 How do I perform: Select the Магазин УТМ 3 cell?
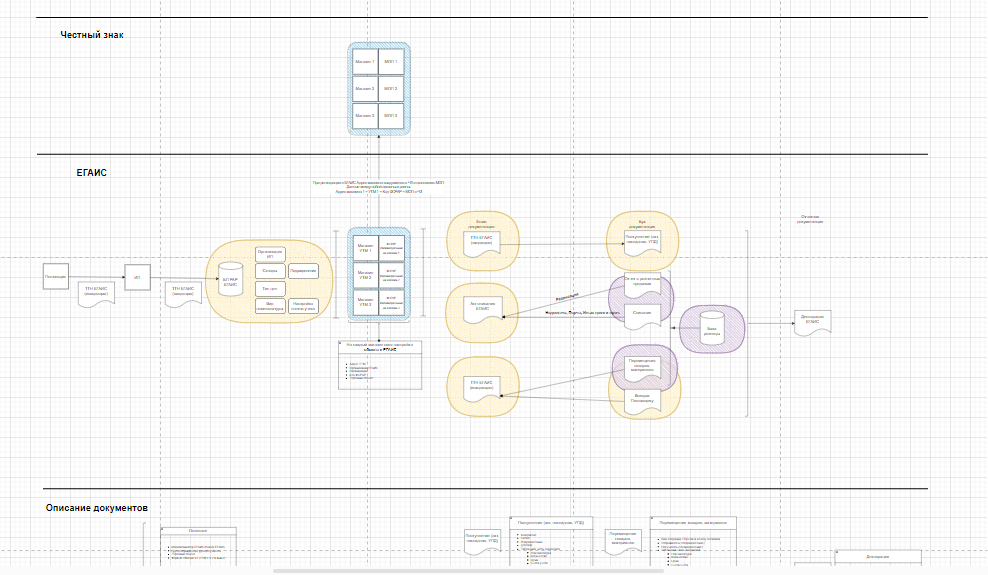coord(365,302)
